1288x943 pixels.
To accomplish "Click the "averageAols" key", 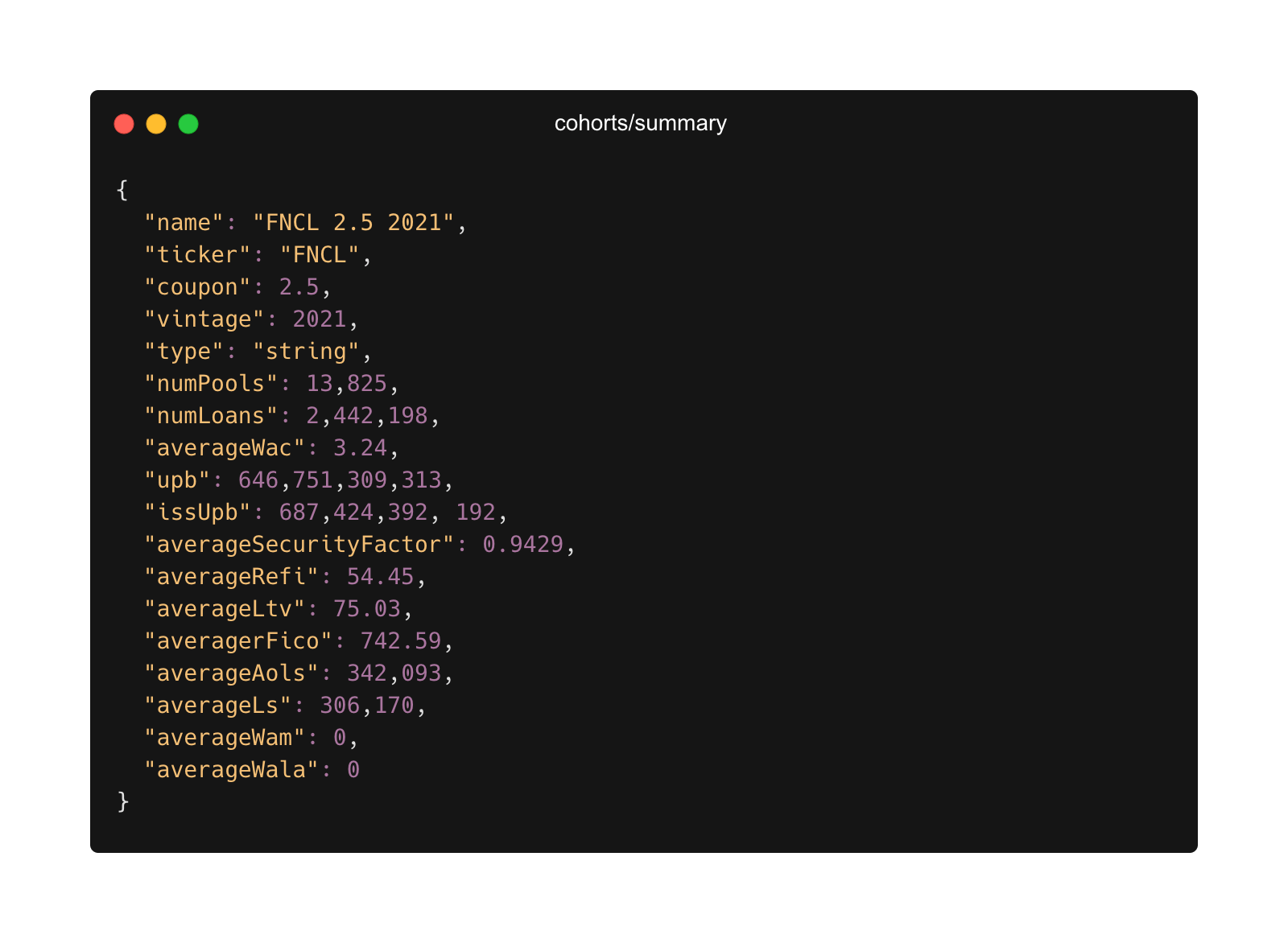I will coord(231,673).
